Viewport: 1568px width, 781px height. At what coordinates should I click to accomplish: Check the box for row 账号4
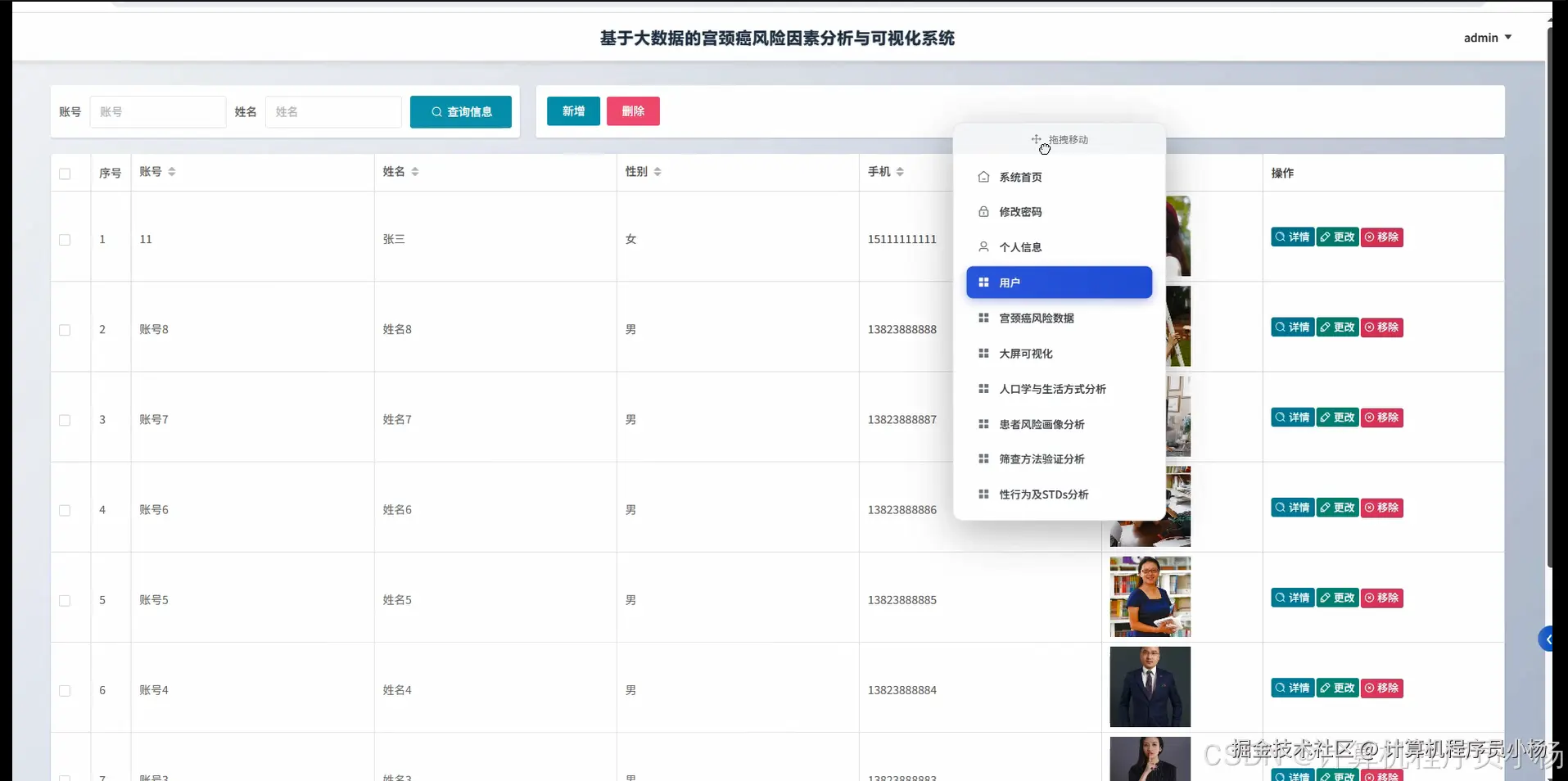point(65,691)
